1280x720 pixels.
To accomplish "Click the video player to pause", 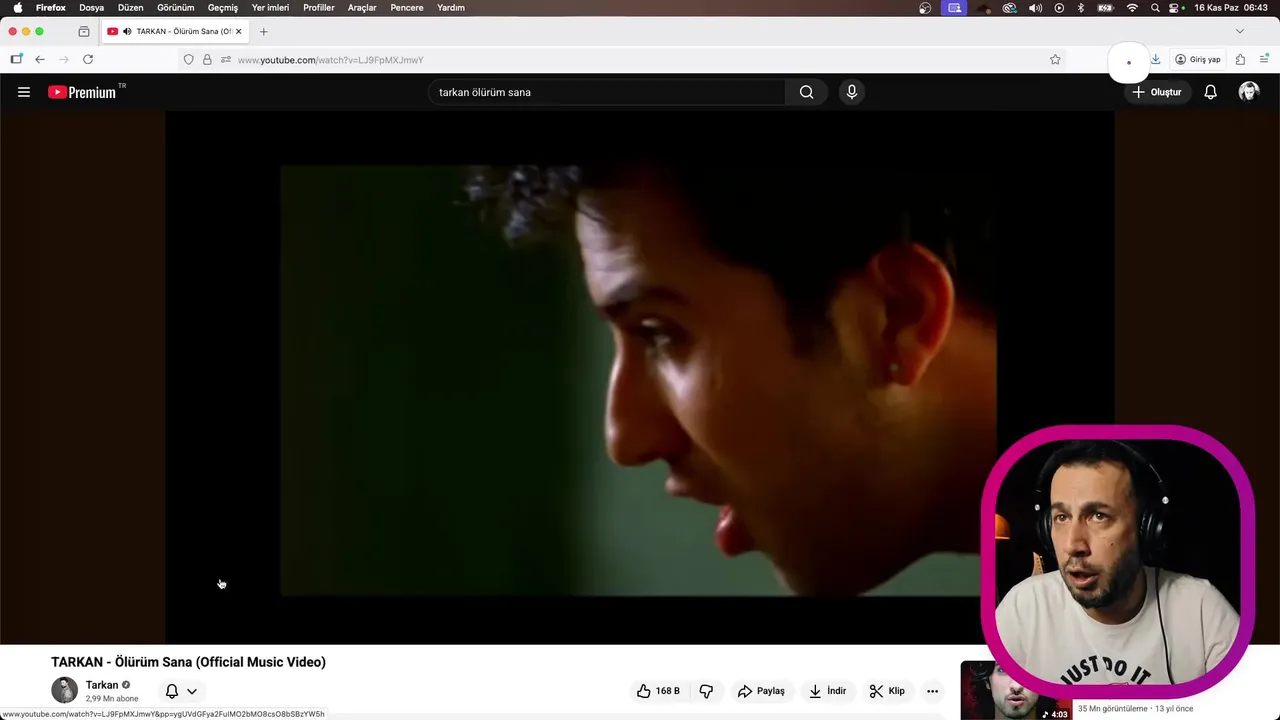I will pyautogui.click(x=639, y=377).
